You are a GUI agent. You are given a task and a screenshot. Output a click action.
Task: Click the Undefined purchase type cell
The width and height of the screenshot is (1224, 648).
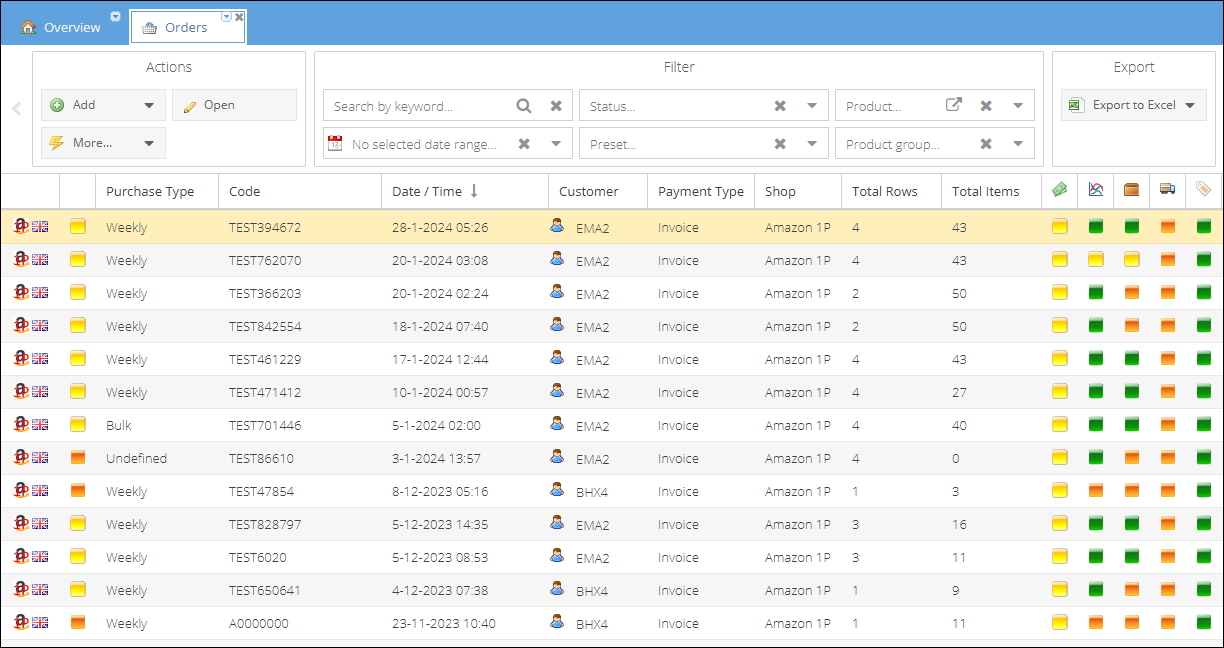136,458
